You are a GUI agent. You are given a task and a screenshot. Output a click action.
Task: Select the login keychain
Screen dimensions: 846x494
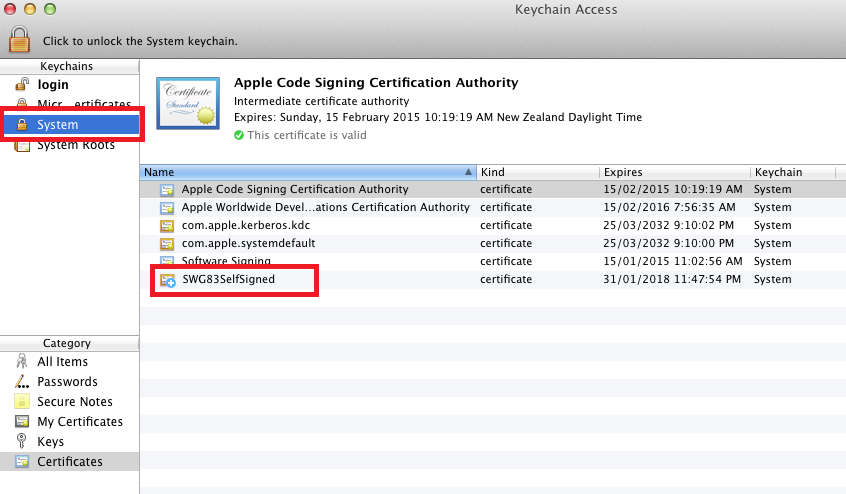(x=52, y=85)
